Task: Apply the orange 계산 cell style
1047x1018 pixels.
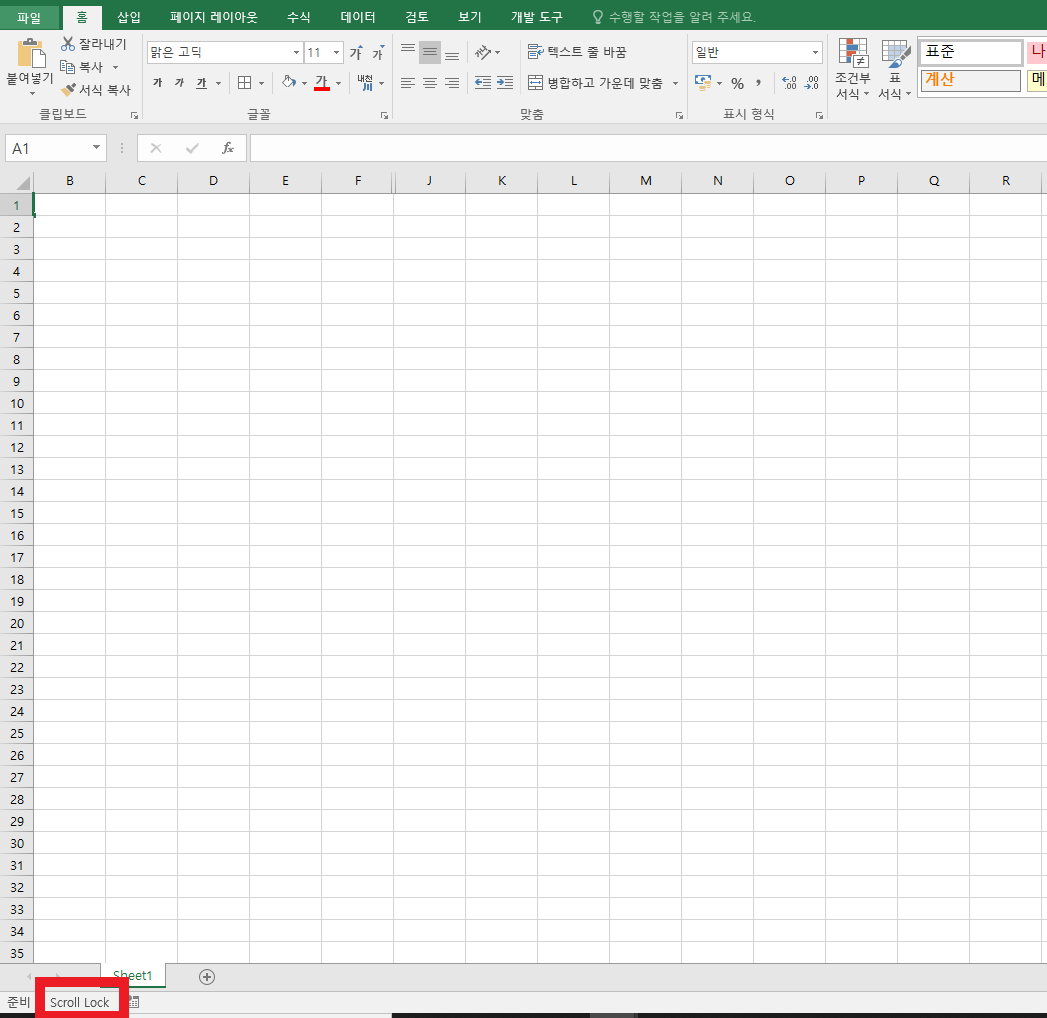Action: tap(971, 80)
